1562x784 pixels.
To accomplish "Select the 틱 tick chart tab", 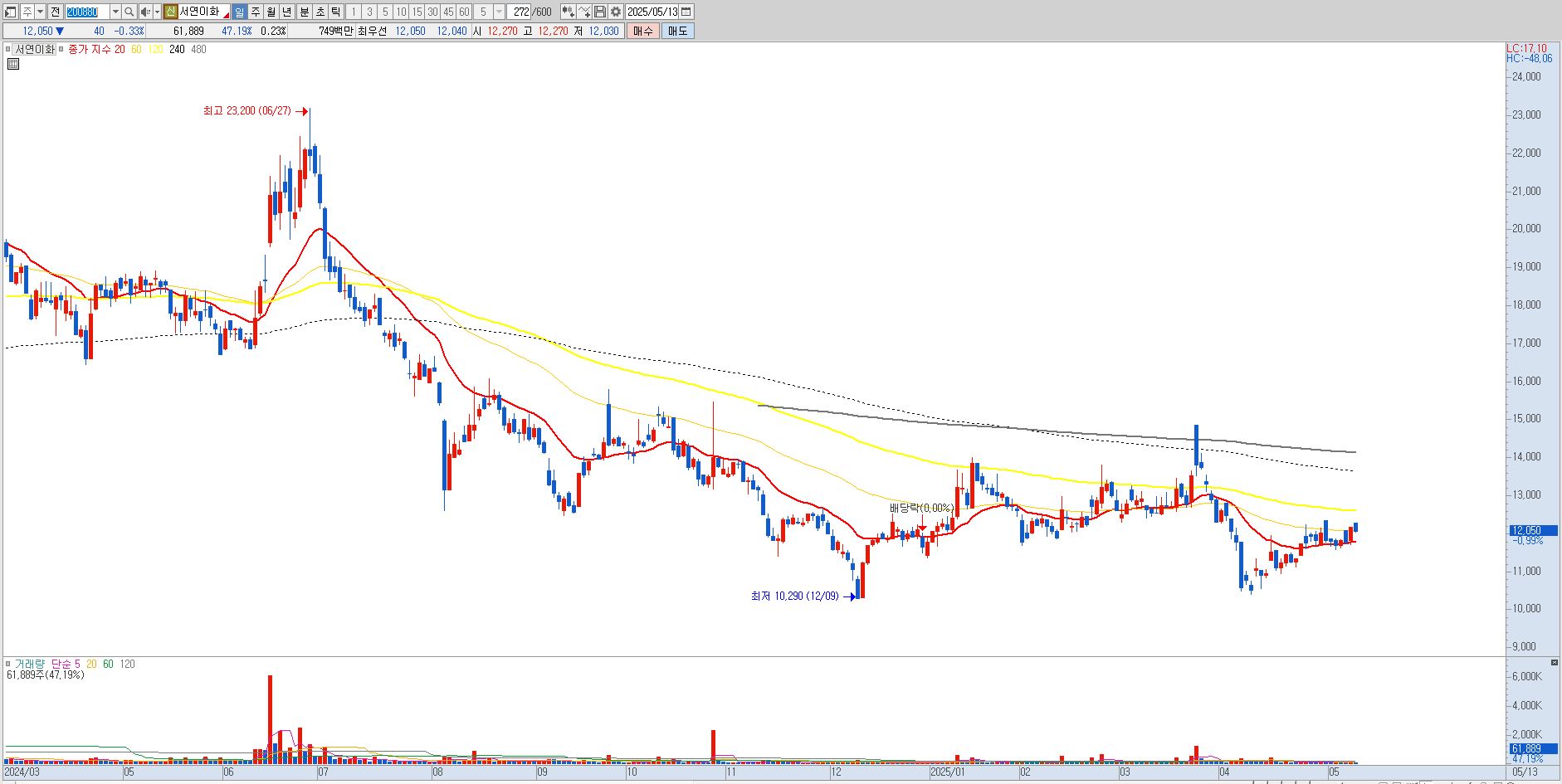I will (x=335, y=12).
